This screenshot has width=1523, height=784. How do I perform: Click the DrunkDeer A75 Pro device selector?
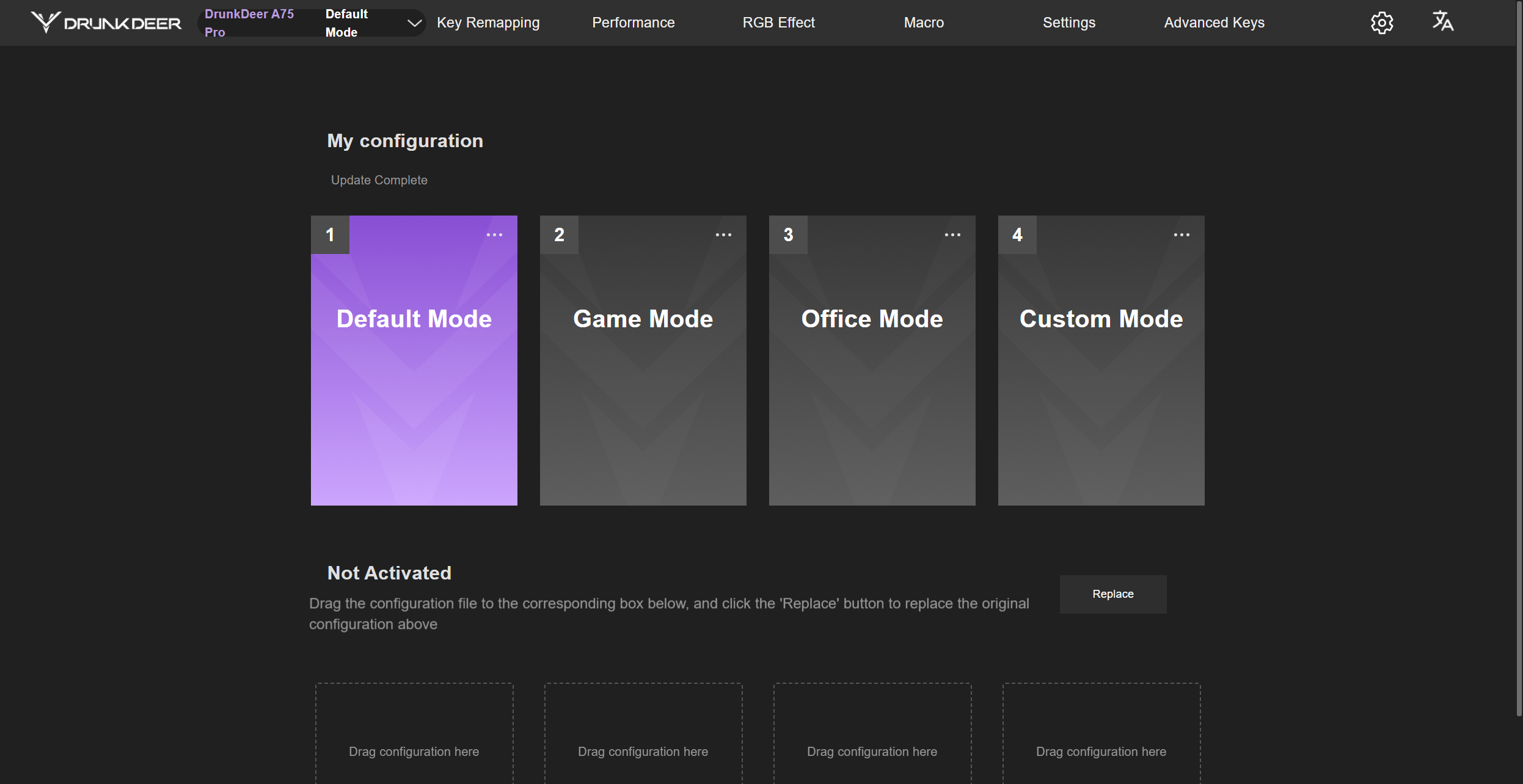coord(249,23)
